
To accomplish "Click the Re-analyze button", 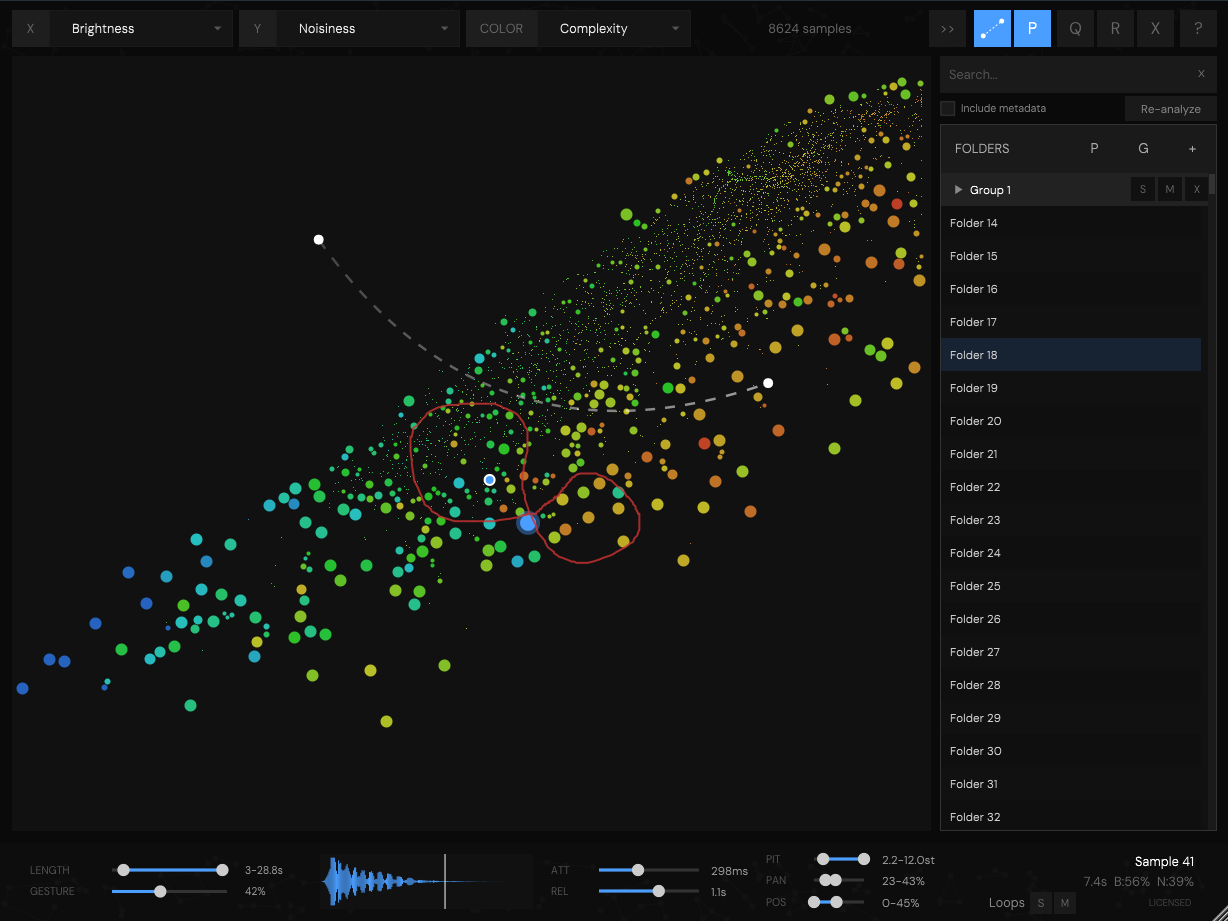I will pyautogui.click(x=1170, y=109).
